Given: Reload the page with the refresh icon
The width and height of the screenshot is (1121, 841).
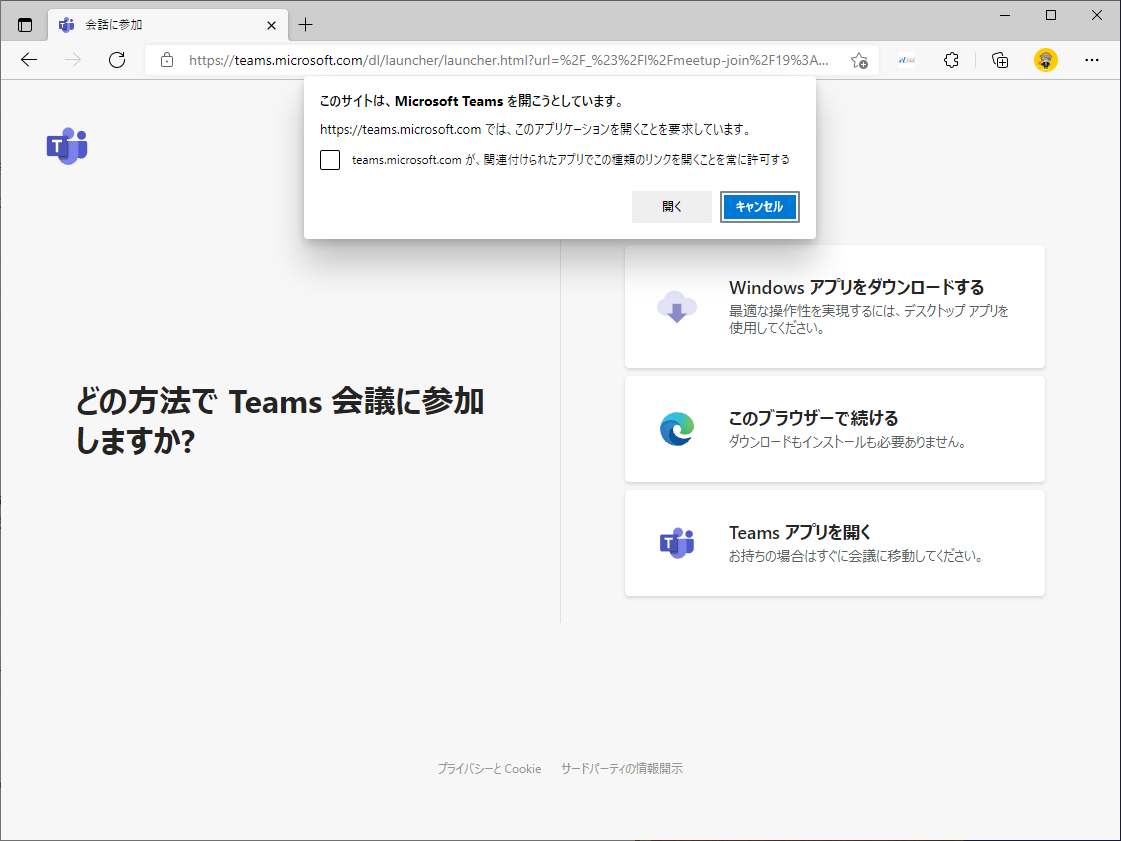Looking at the screenshot, I should tap(117, 60).
